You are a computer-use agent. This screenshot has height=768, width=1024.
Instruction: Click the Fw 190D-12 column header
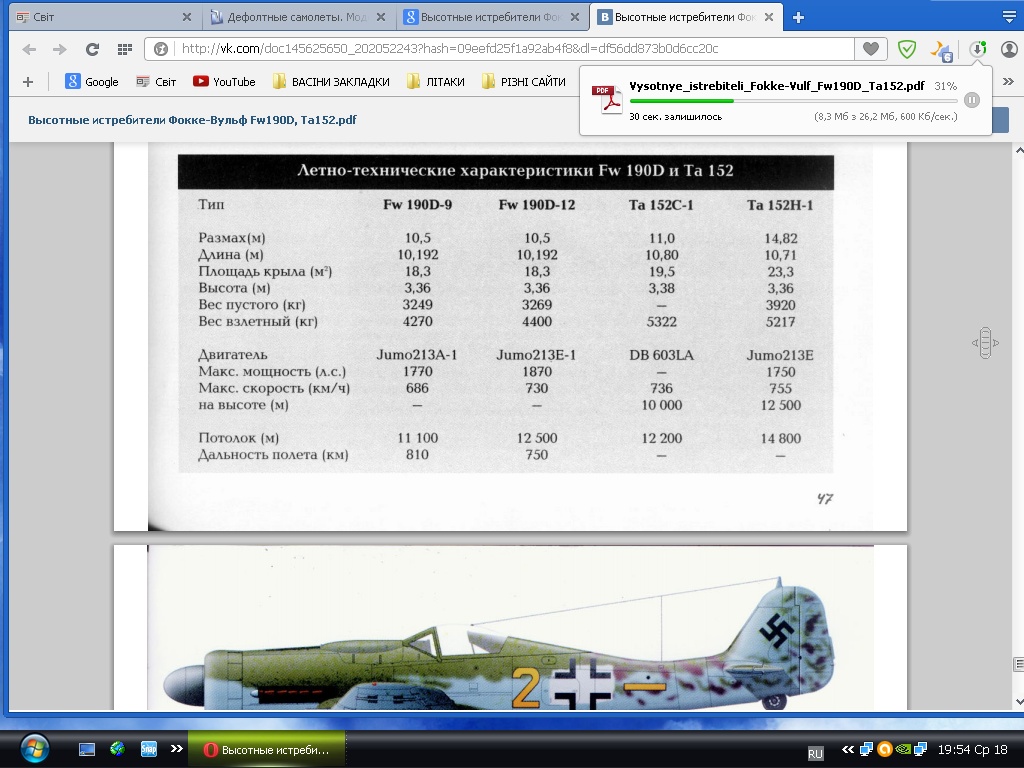coord(537,205)
